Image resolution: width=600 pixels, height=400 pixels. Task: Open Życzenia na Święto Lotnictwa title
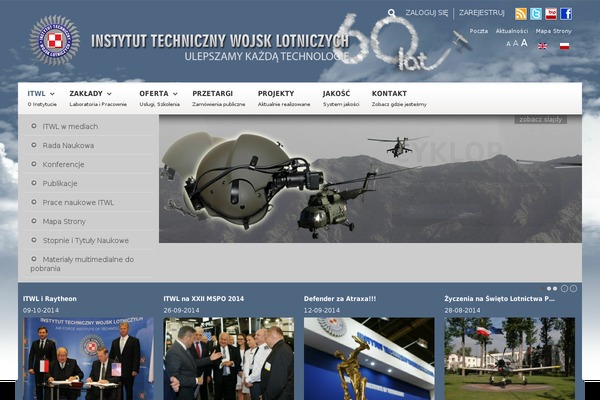(x=499, y=299)
